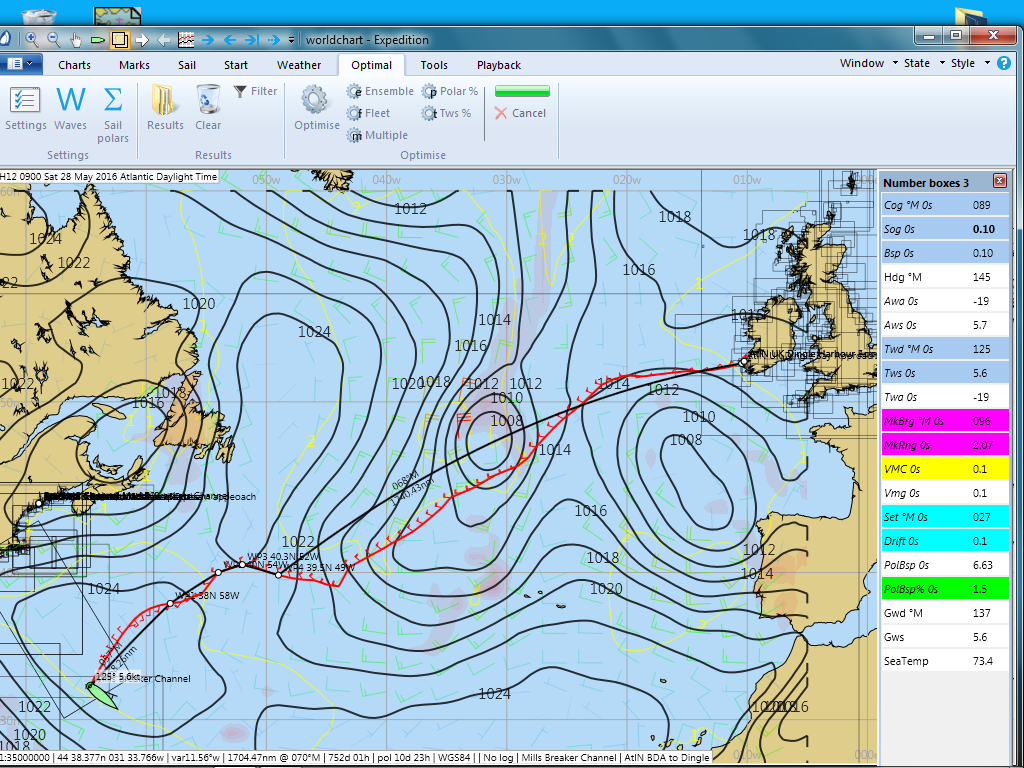The image size is (1024, 768).
Task: Open the Window dropdown menu
Action: (x=862, y=63)
